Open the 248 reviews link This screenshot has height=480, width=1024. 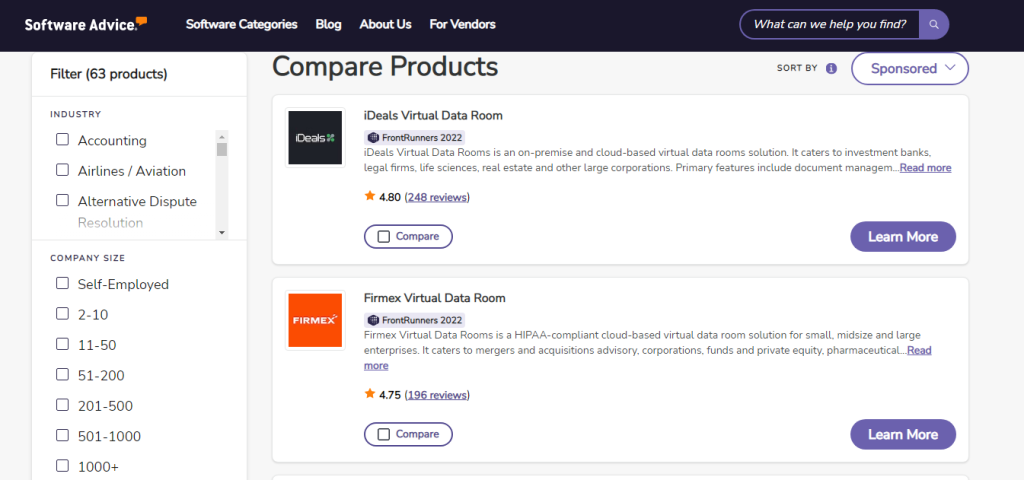(437, 197)
